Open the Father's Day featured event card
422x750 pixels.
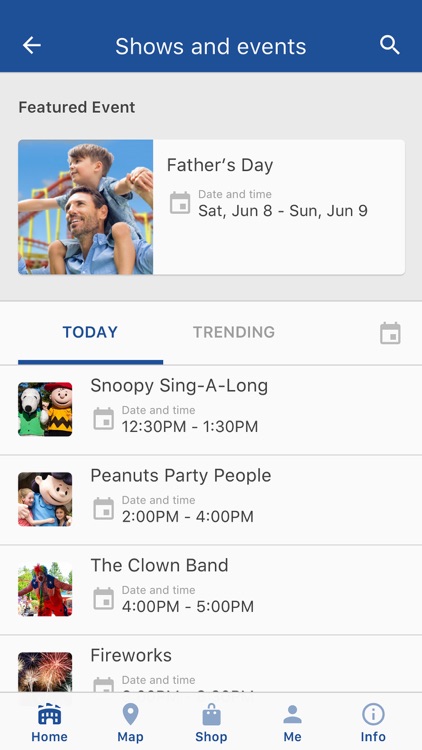click(211, 207)
